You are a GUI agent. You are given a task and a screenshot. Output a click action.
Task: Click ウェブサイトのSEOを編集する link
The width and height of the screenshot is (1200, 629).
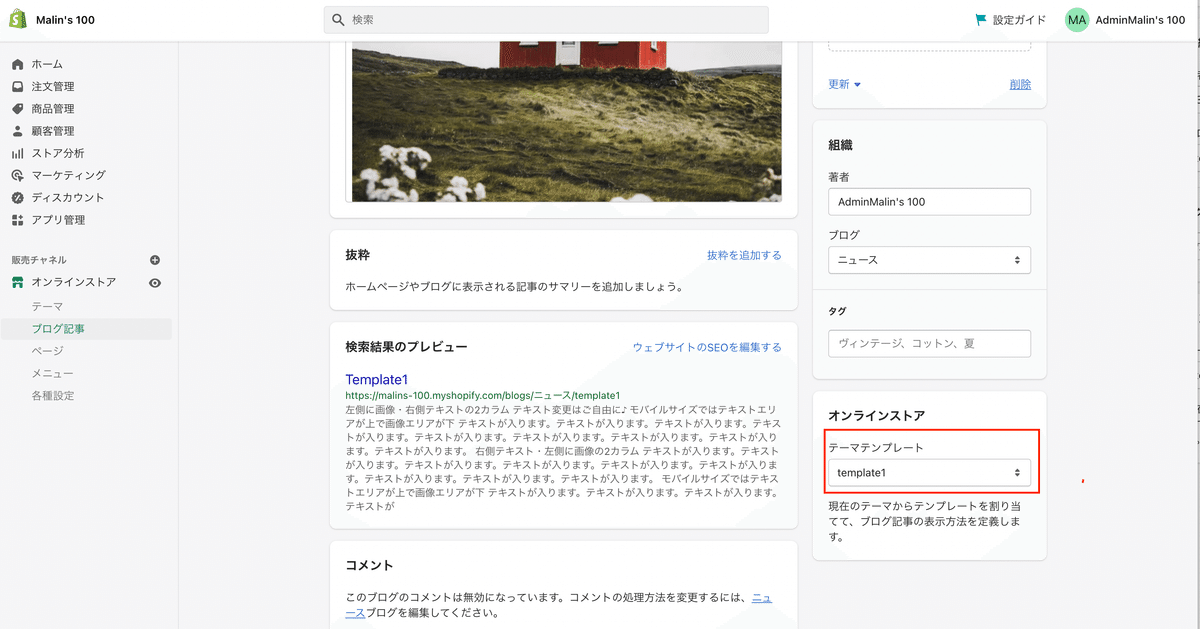tap(707, 347)
